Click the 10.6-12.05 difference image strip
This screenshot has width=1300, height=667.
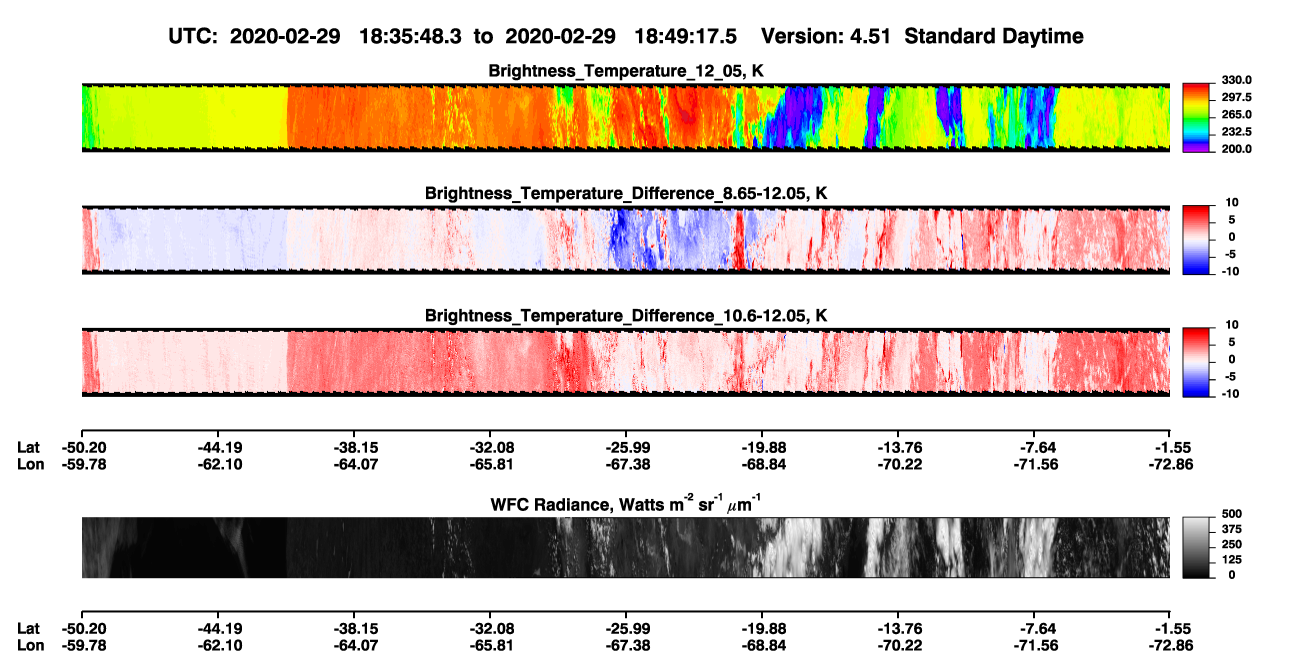tap(626, 363)
